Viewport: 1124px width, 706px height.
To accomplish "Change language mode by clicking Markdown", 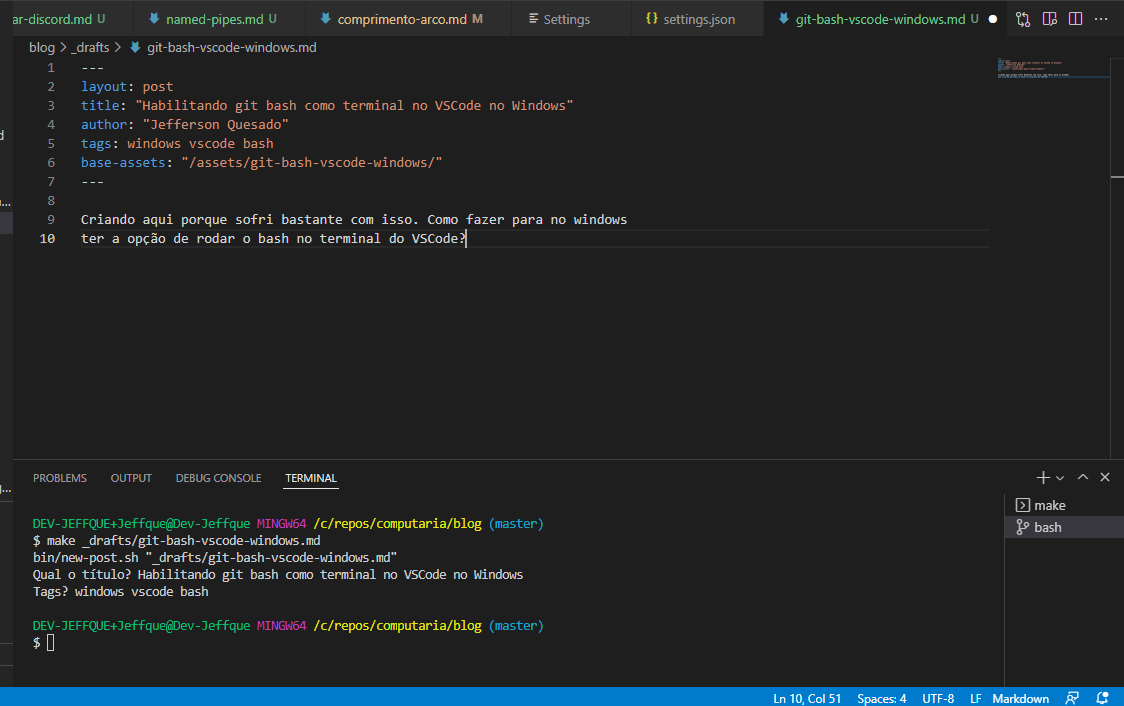I will click(x=1020, y=698).
